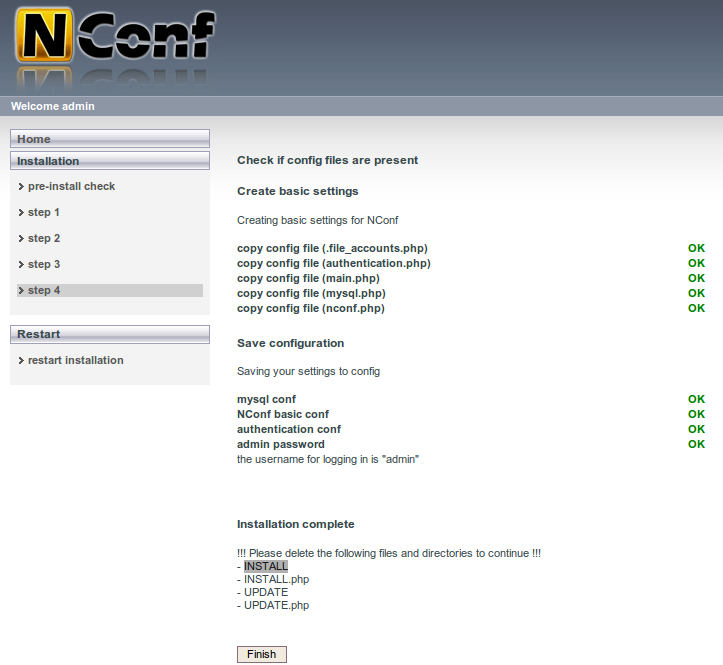Viewport: 723px width, 665px height.
Task: Click arrow icon beside restart installation
Action: [x=21, y=361]
